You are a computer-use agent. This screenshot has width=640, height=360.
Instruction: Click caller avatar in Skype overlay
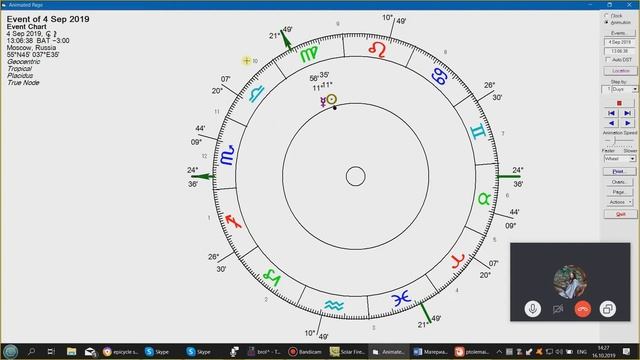click(570, 281)
